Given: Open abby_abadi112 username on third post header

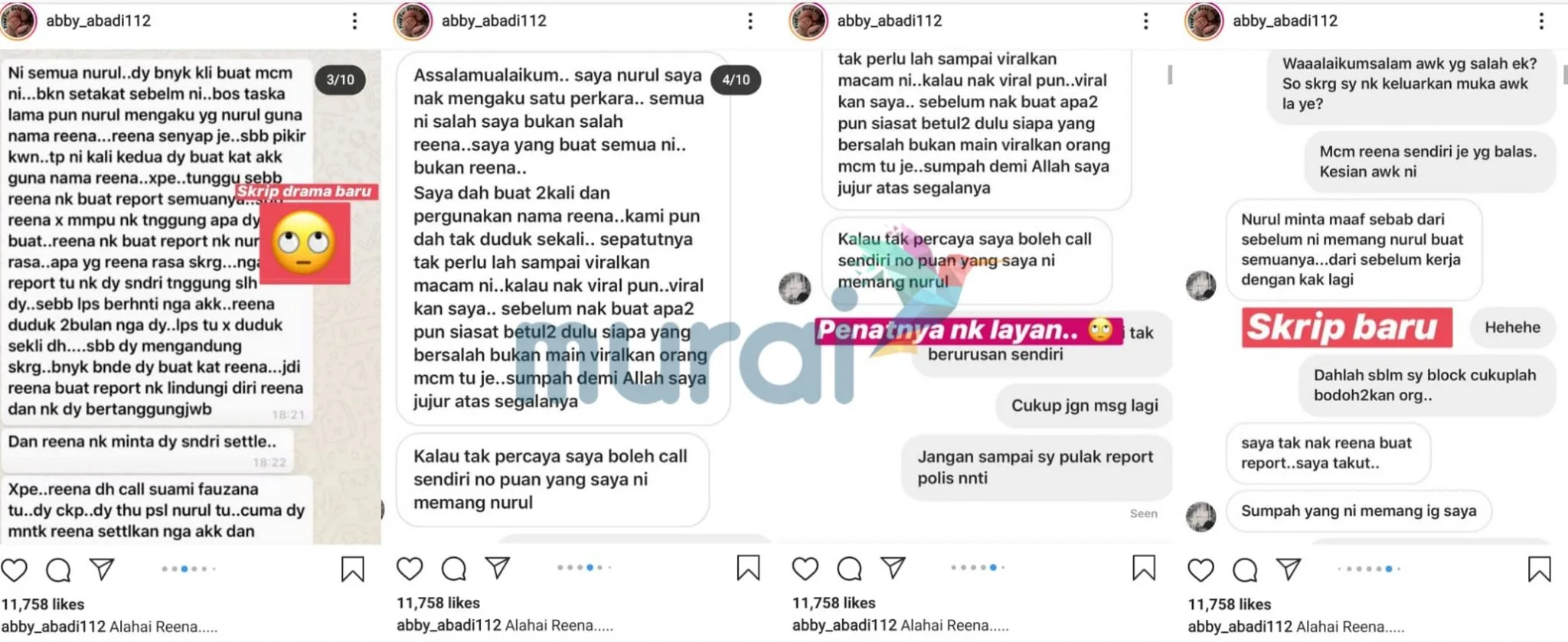Looking at the screenshot, I should tap(890, 21).
